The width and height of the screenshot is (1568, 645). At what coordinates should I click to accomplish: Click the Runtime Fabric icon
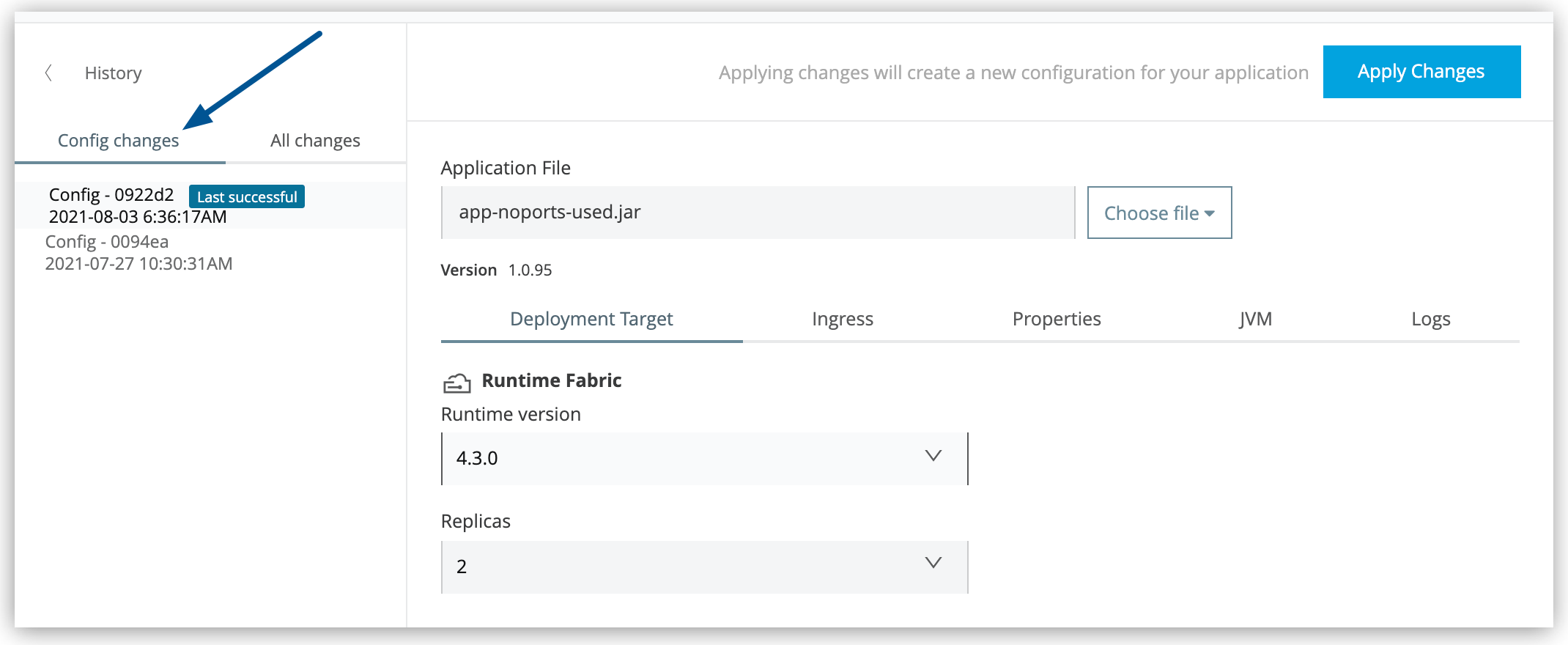[x=456, y=383]
